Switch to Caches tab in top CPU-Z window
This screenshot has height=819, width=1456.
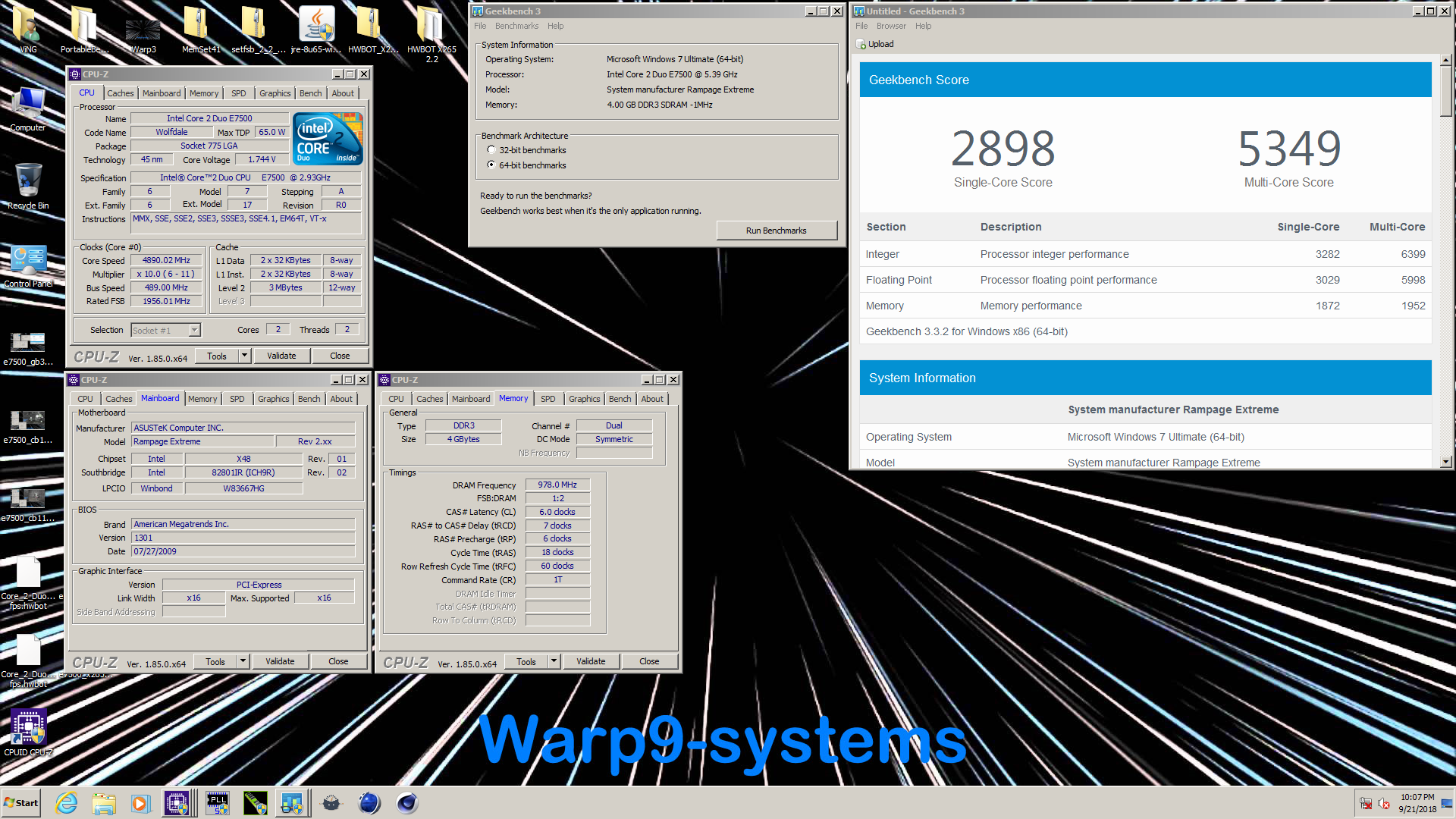tap(120, 93)
